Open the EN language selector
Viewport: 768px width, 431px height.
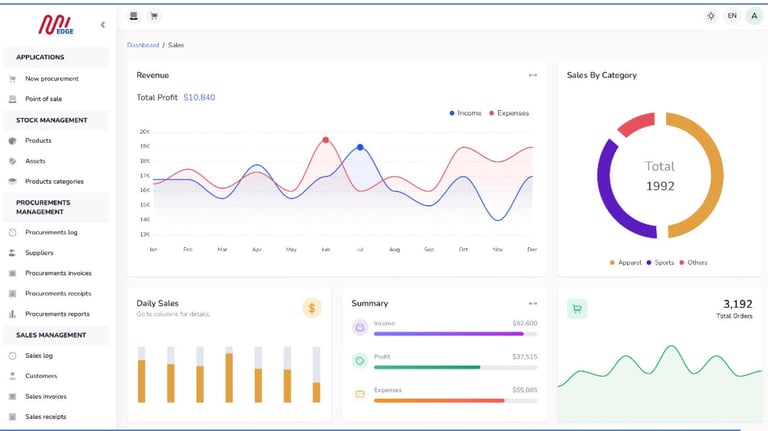[732, 16]
